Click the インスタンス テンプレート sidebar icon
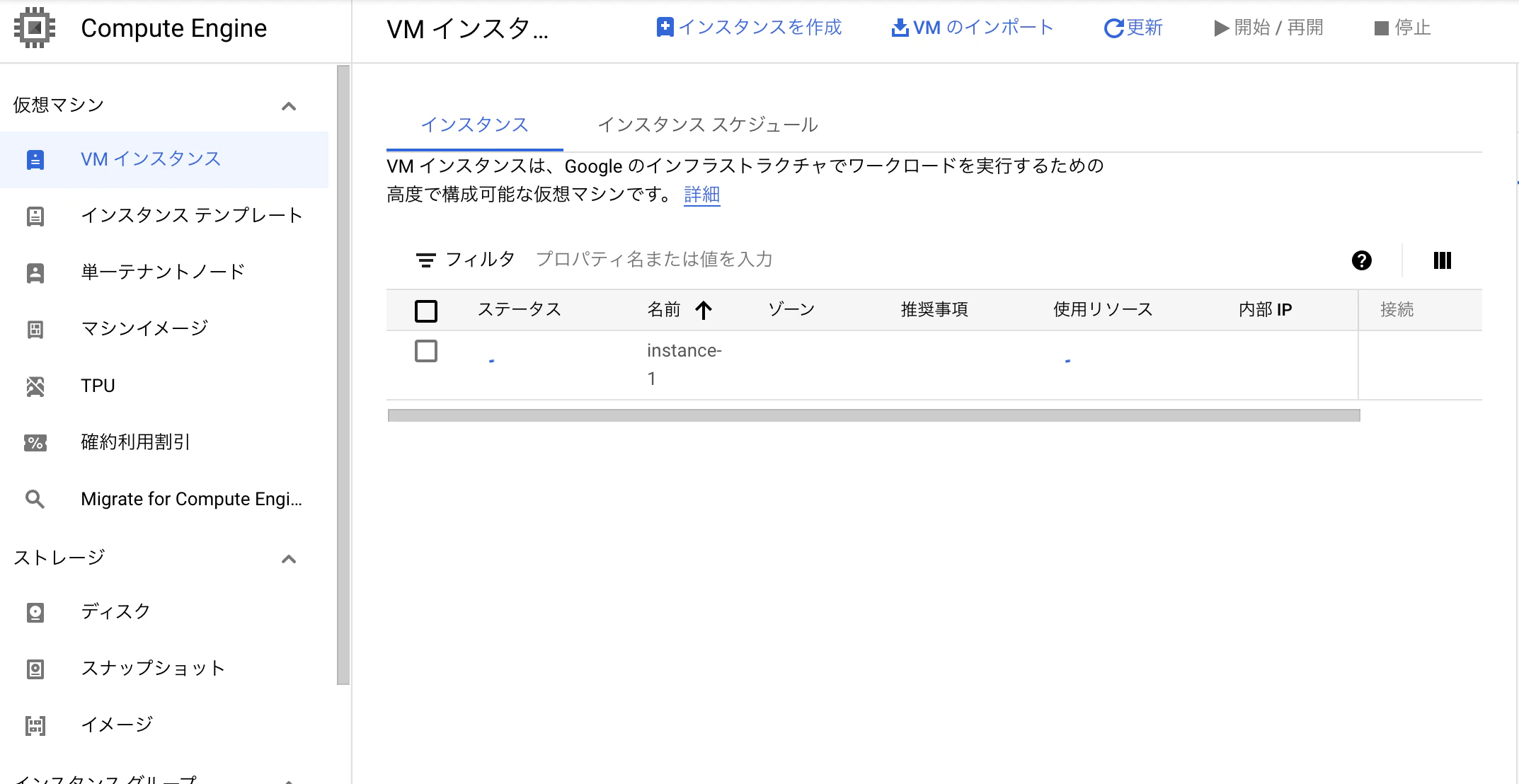 tap(35, 216)
